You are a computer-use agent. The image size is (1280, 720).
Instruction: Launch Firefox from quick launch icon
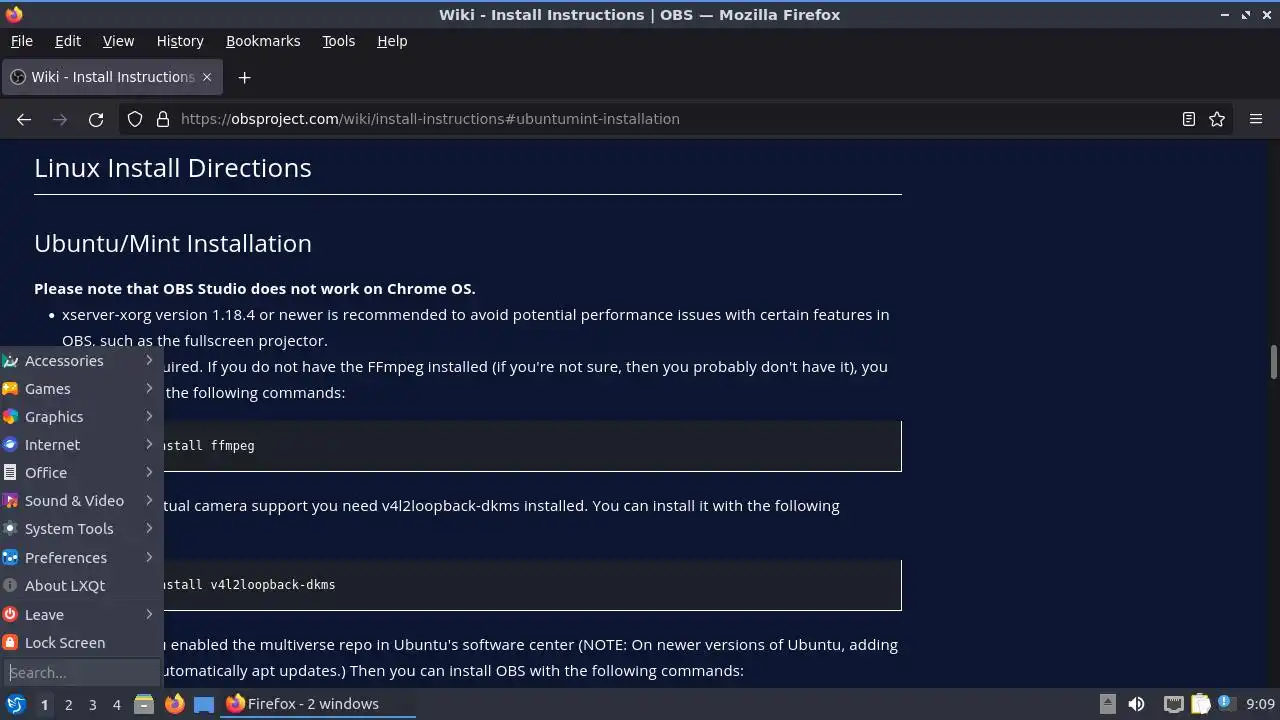point(174,704)
